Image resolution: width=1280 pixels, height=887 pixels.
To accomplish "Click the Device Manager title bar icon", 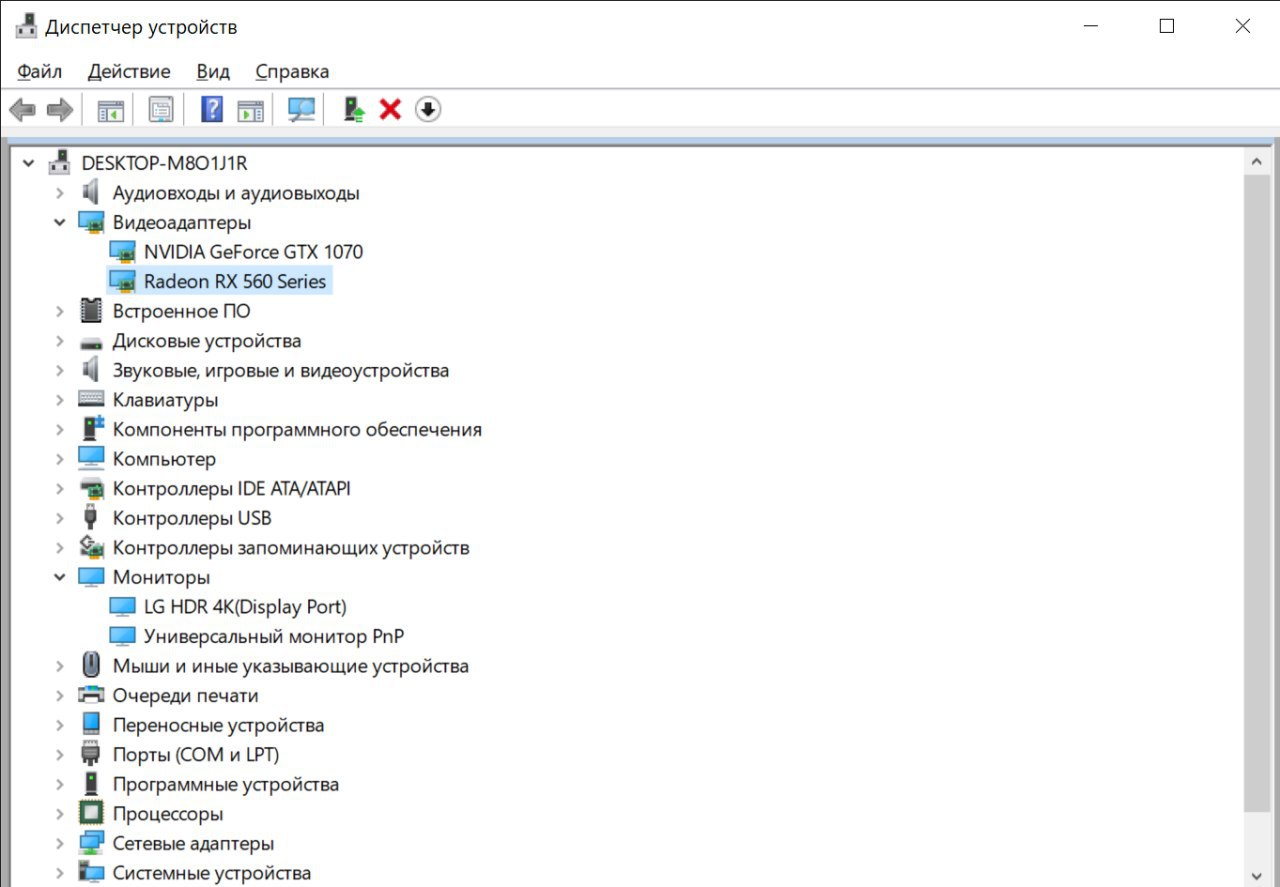I will tap(26, 27).
